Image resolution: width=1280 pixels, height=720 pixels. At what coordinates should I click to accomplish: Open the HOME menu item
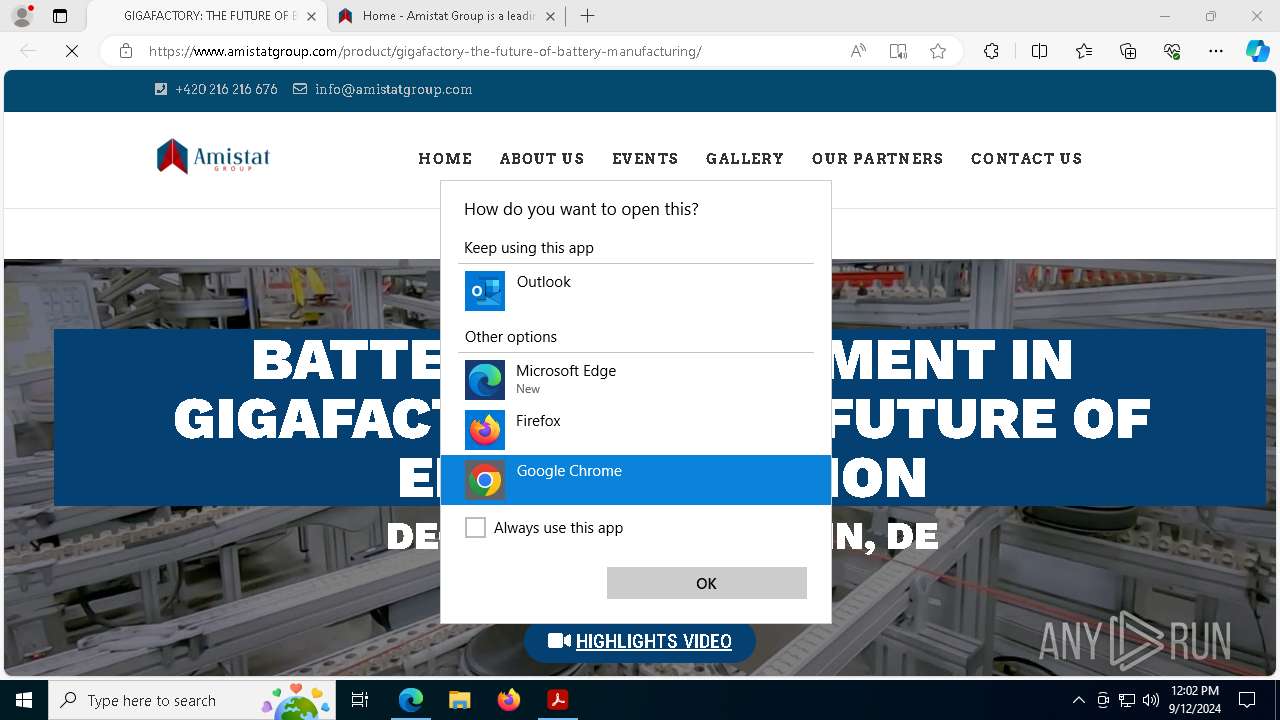(445, 159)
